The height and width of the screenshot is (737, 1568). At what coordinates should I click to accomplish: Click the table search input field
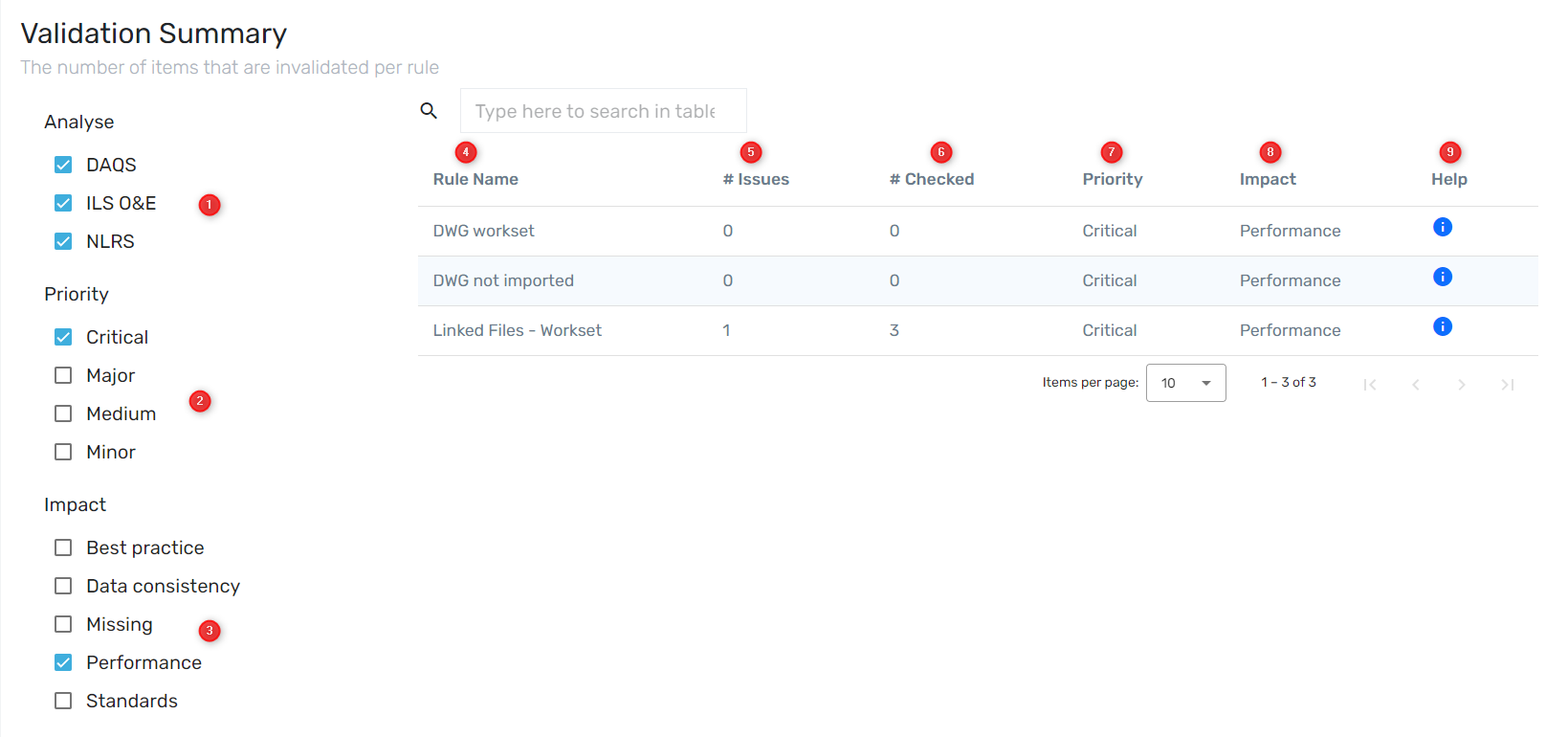[603, 110]
